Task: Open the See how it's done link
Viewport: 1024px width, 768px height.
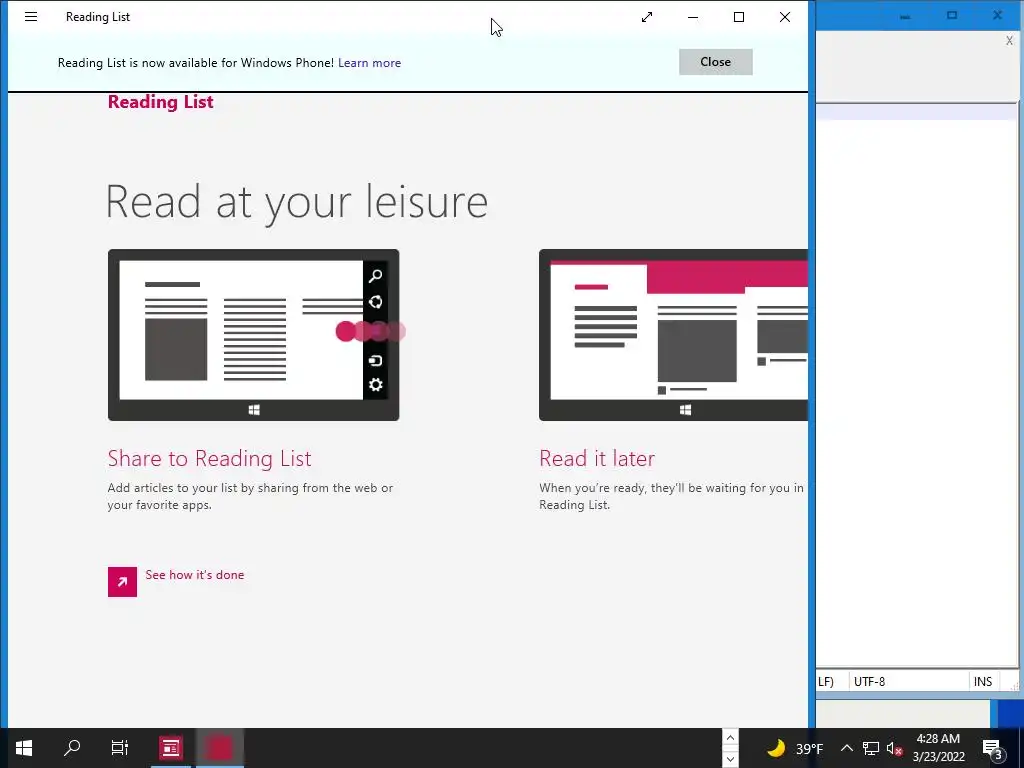Action: (195, 575)
